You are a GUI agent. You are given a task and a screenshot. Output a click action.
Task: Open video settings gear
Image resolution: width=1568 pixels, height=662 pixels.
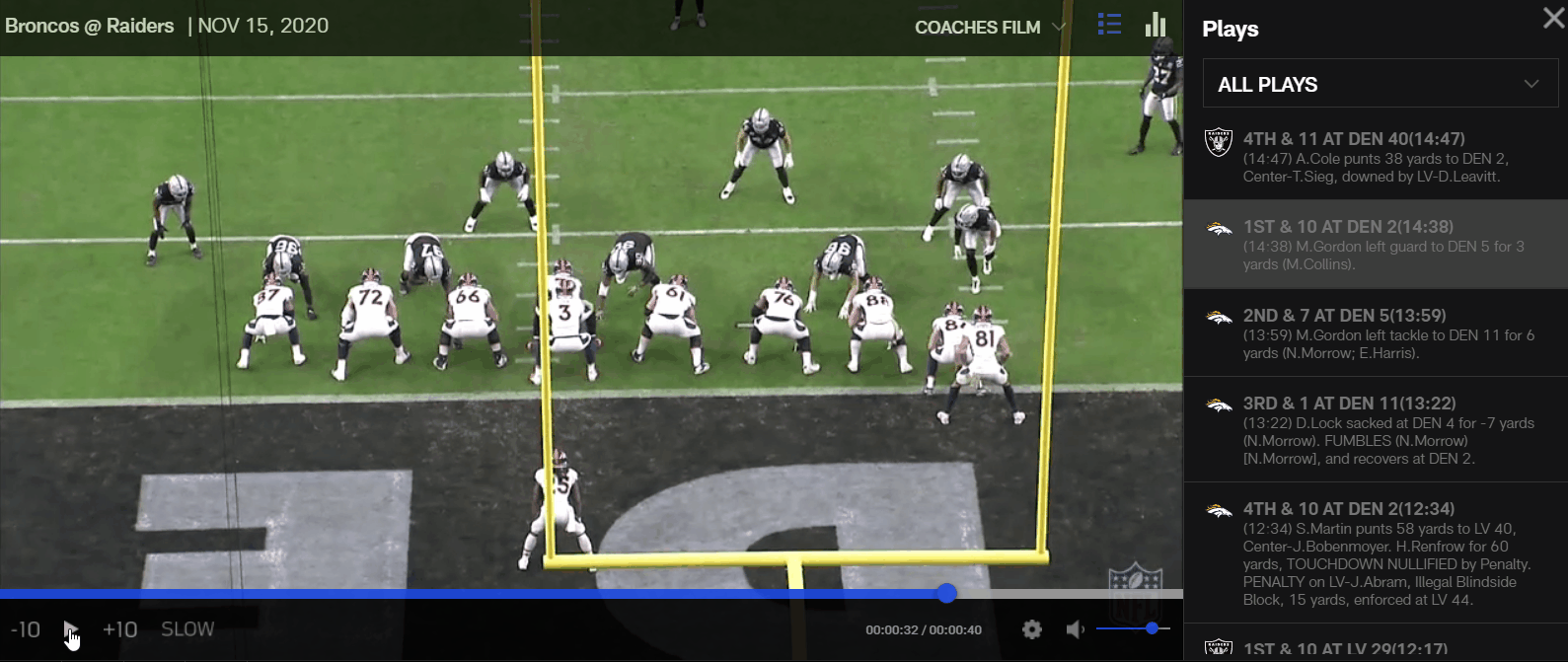click(x=1032, y=629)
